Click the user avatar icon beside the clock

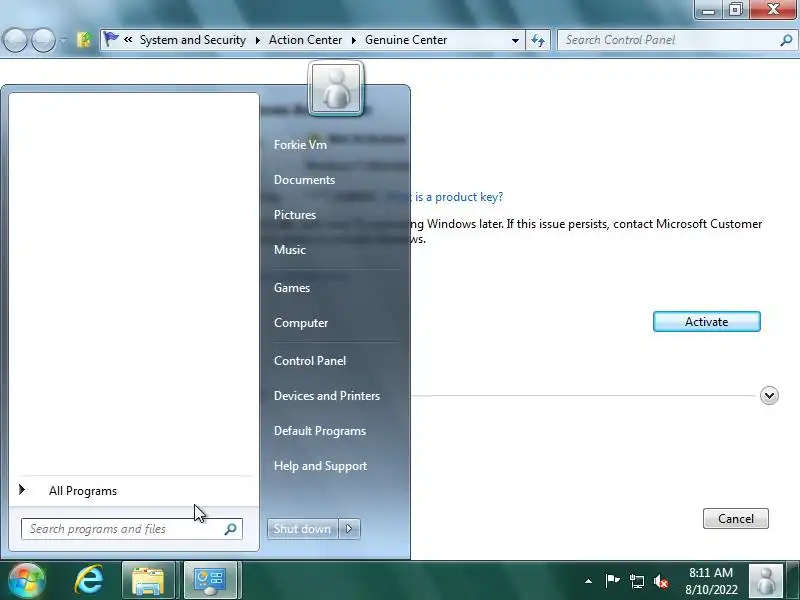765,580
